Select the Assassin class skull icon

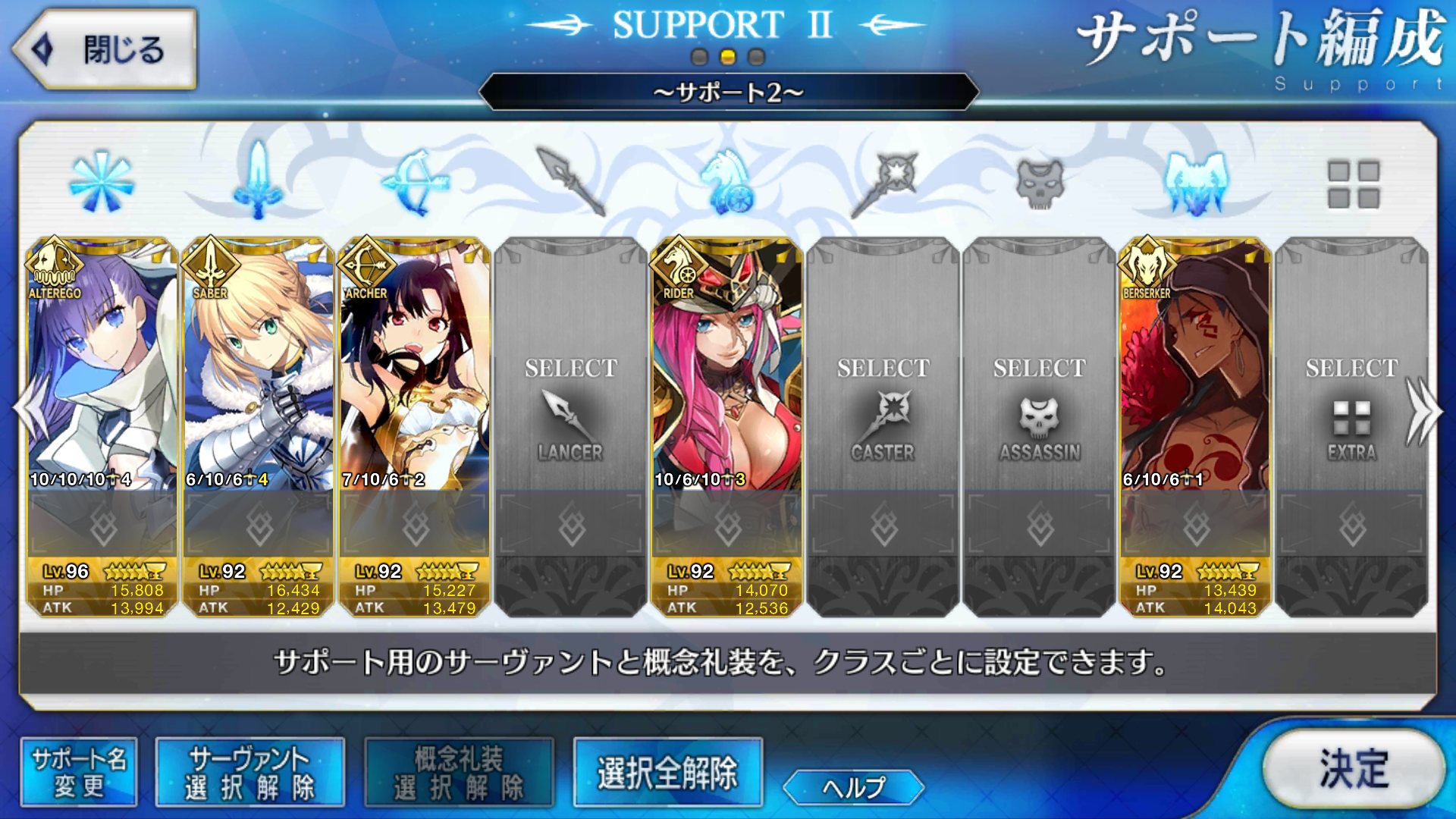(1040, 184)
